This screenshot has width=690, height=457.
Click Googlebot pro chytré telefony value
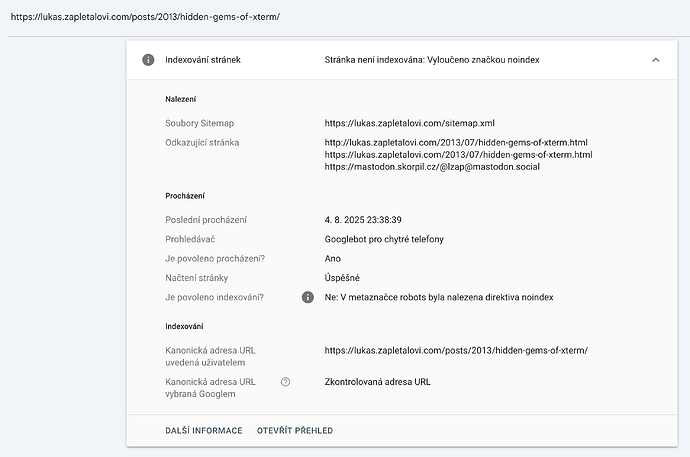point(384,239)
